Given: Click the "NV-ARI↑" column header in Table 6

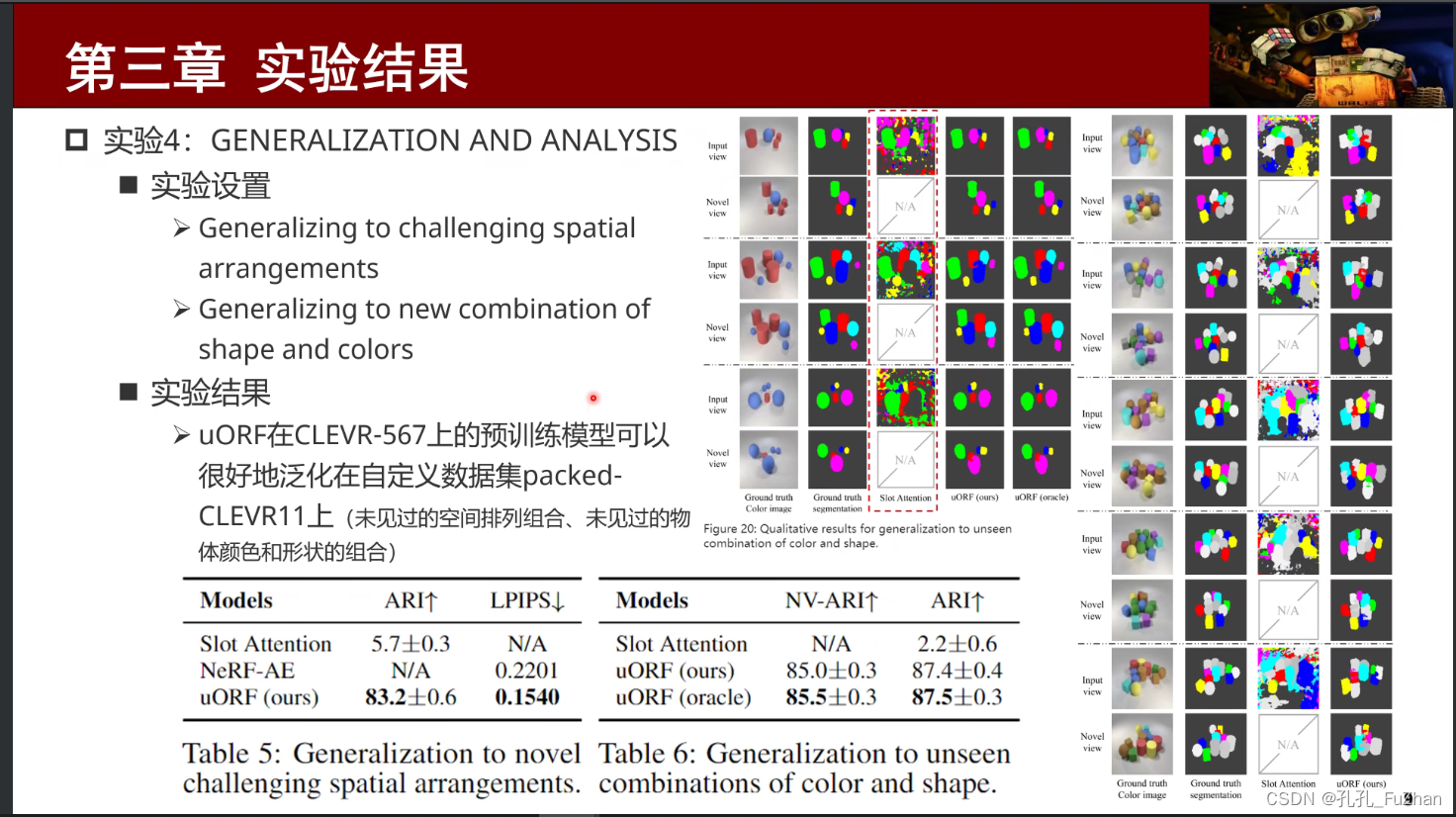Looking at the screenshot, I should (x=831, y=600).
